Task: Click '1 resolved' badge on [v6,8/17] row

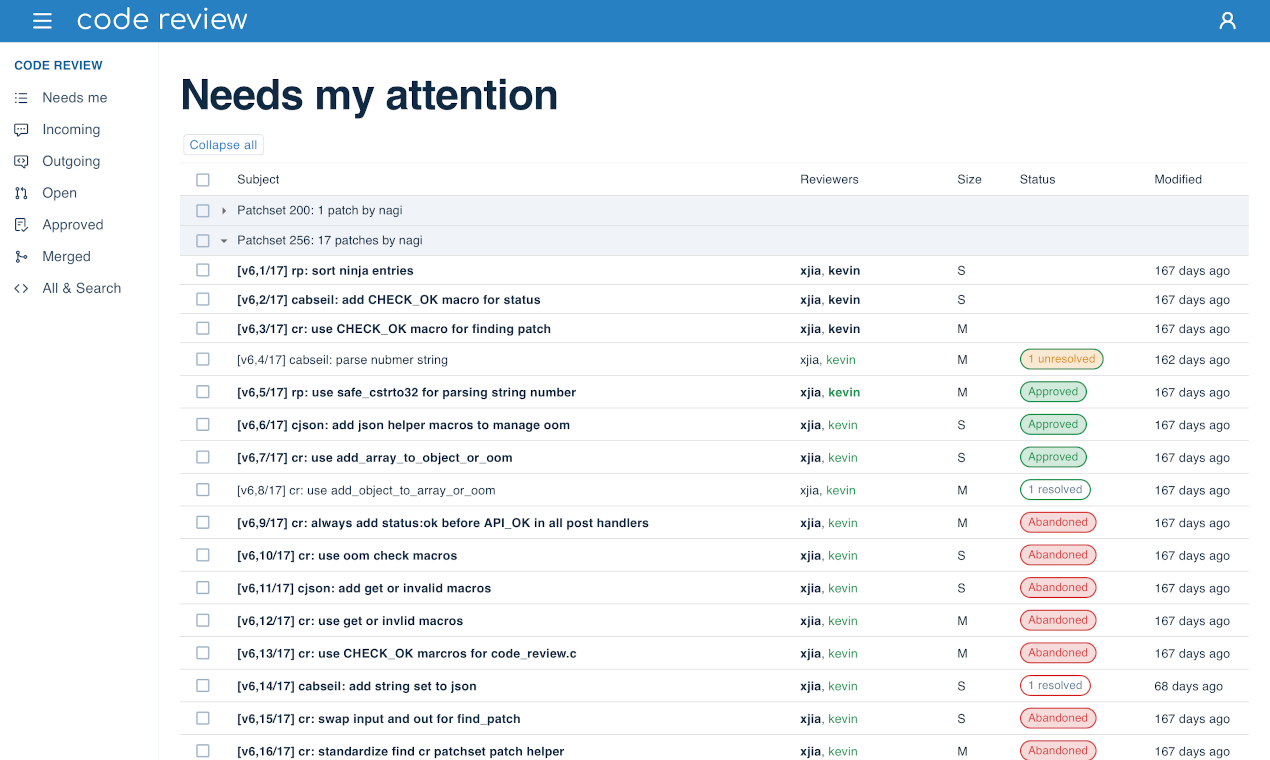Action: click(x=1055, y=490)
